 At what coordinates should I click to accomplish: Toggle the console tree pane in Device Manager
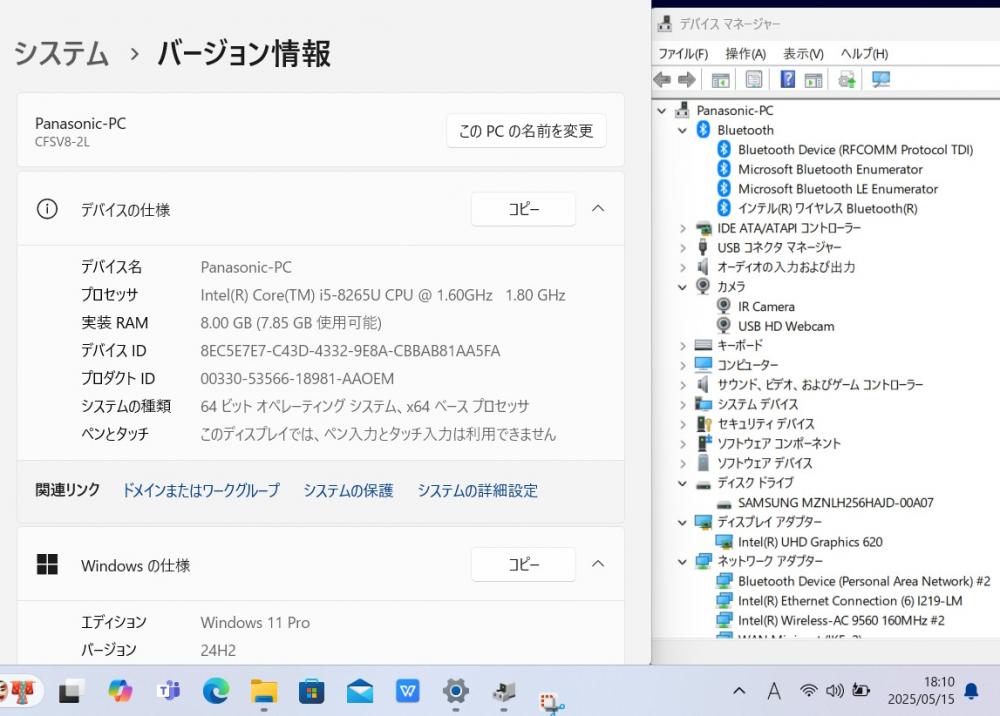pos(720,80)
